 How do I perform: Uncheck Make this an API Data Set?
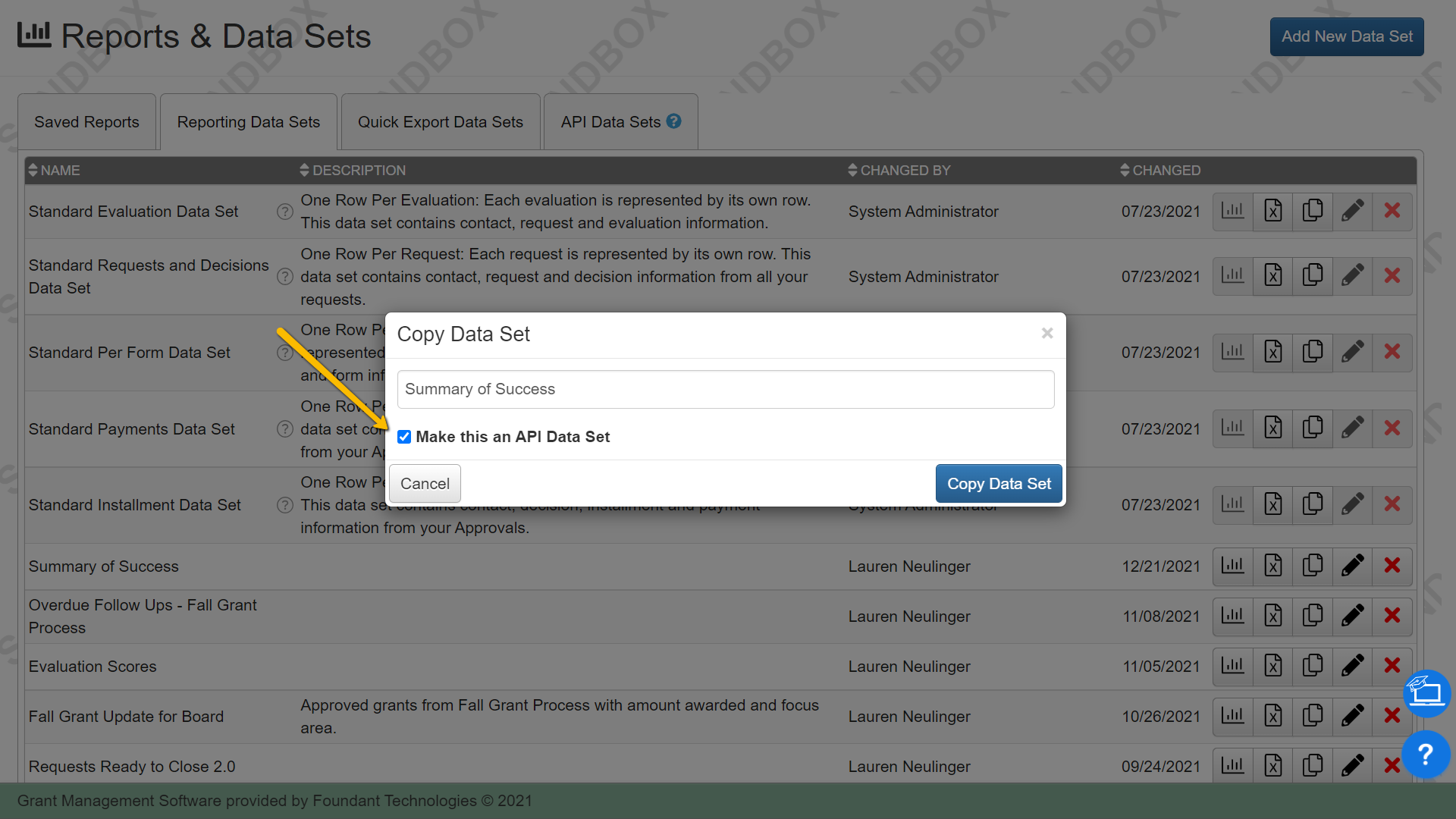[x=404, y=437]
